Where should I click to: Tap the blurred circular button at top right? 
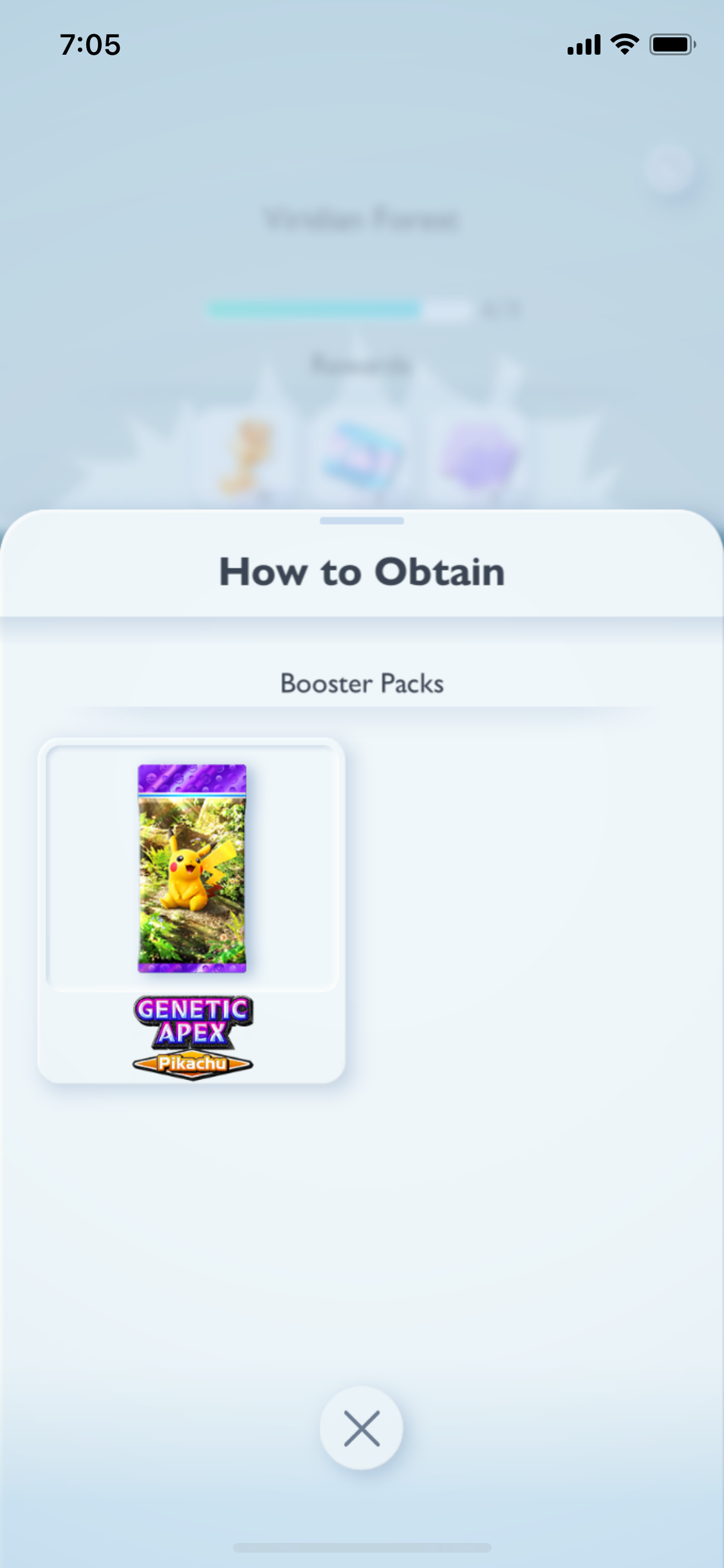click(x=669, y=170)
